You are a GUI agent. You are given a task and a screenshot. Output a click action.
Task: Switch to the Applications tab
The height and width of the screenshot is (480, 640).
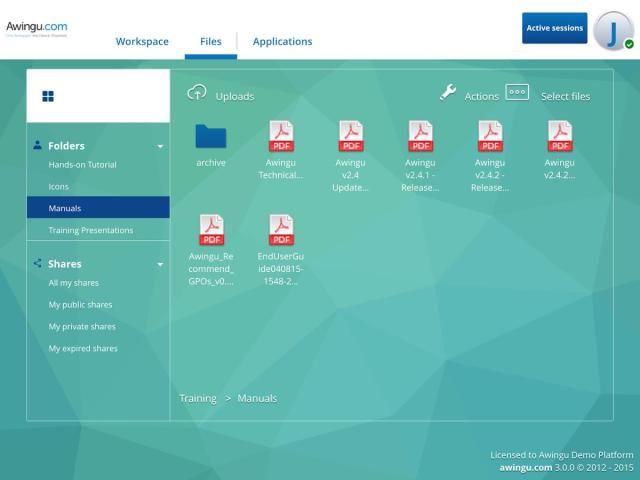click(282, 41)
